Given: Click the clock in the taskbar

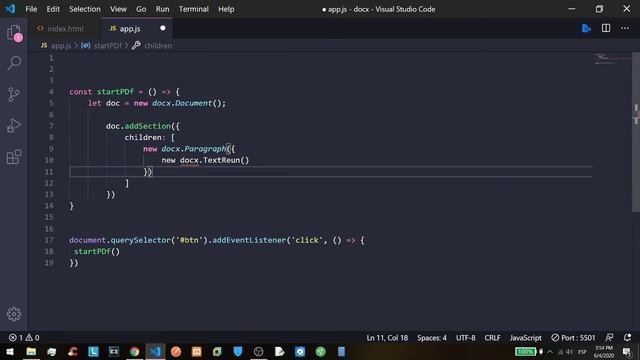Looking at the screenshot, I should click(x=604, y=351).
